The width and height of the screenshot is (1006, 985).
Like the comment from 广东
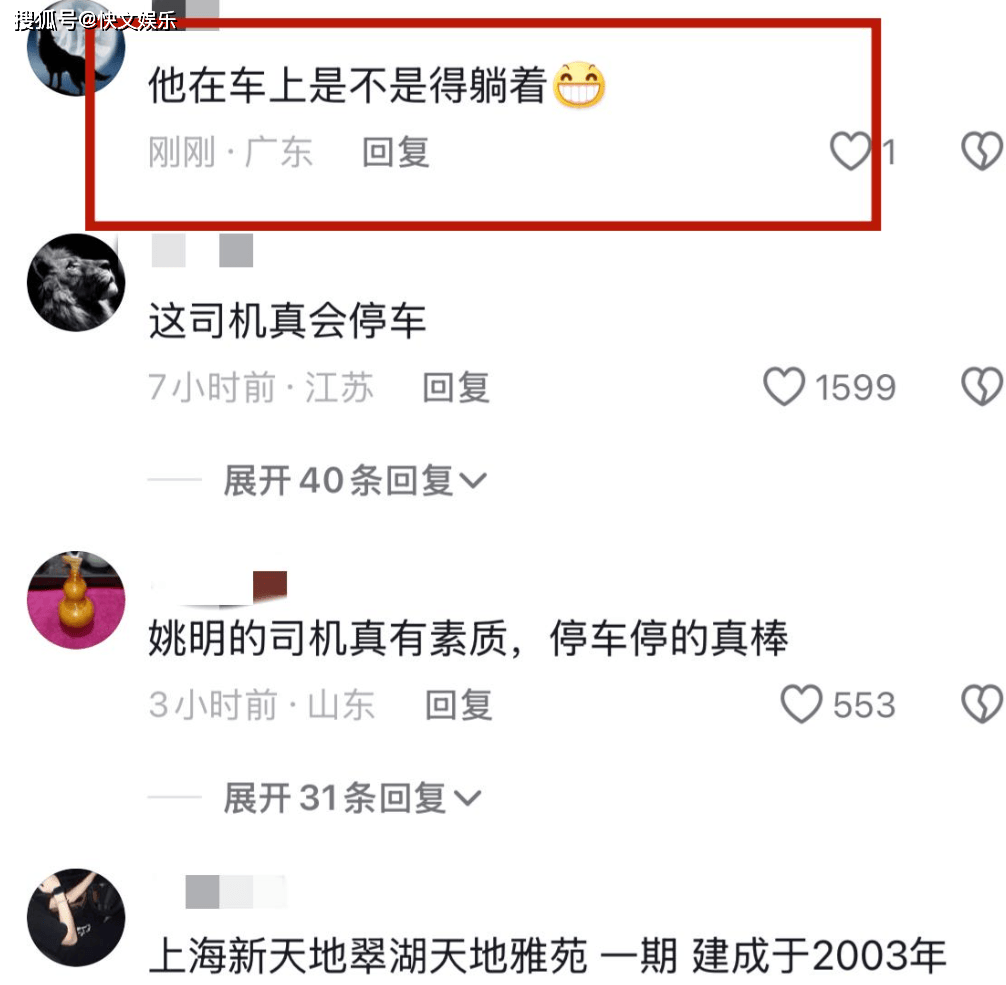pyautogui.click(x=851, y=151)
